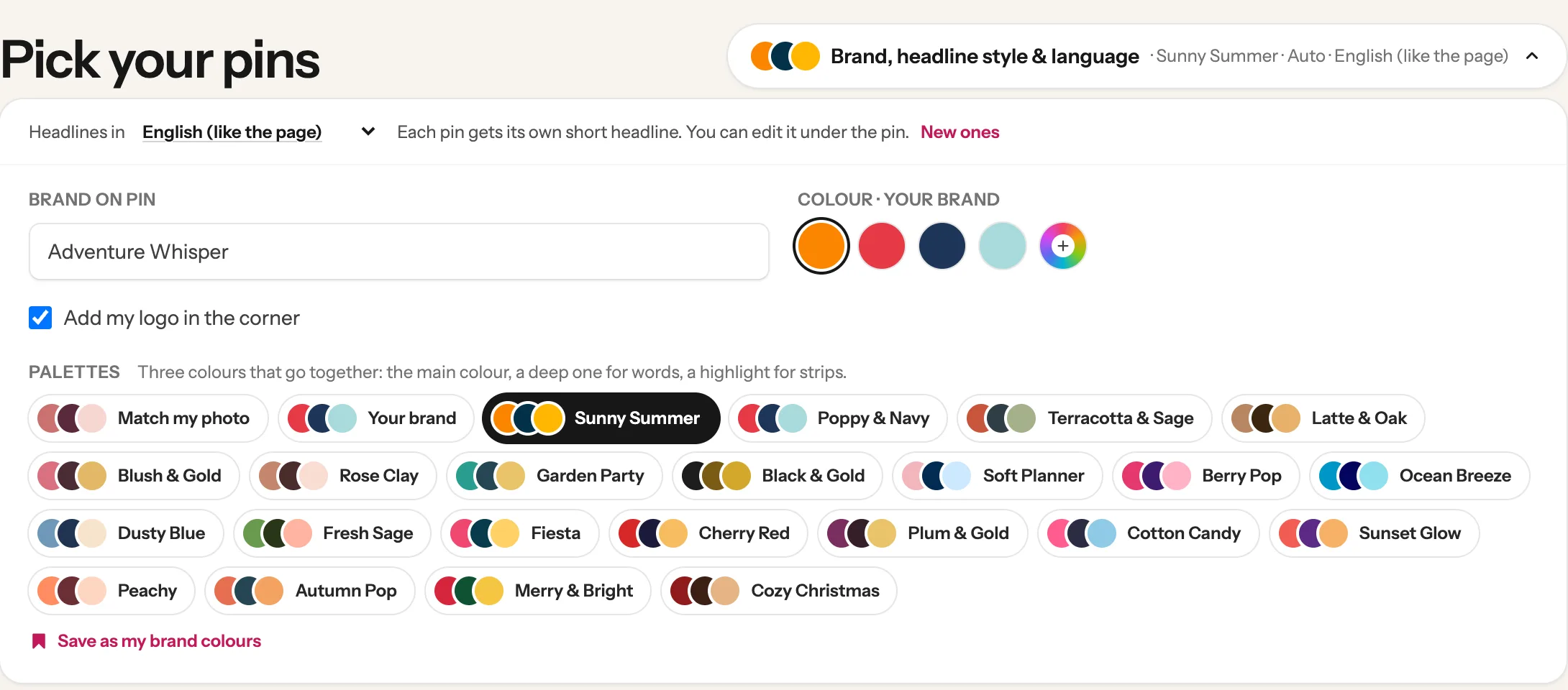Image resolution: width=1568 pixels, height=690 pixels.
Task: Select the Latte & Oak palette
Action: (1323, 418)
